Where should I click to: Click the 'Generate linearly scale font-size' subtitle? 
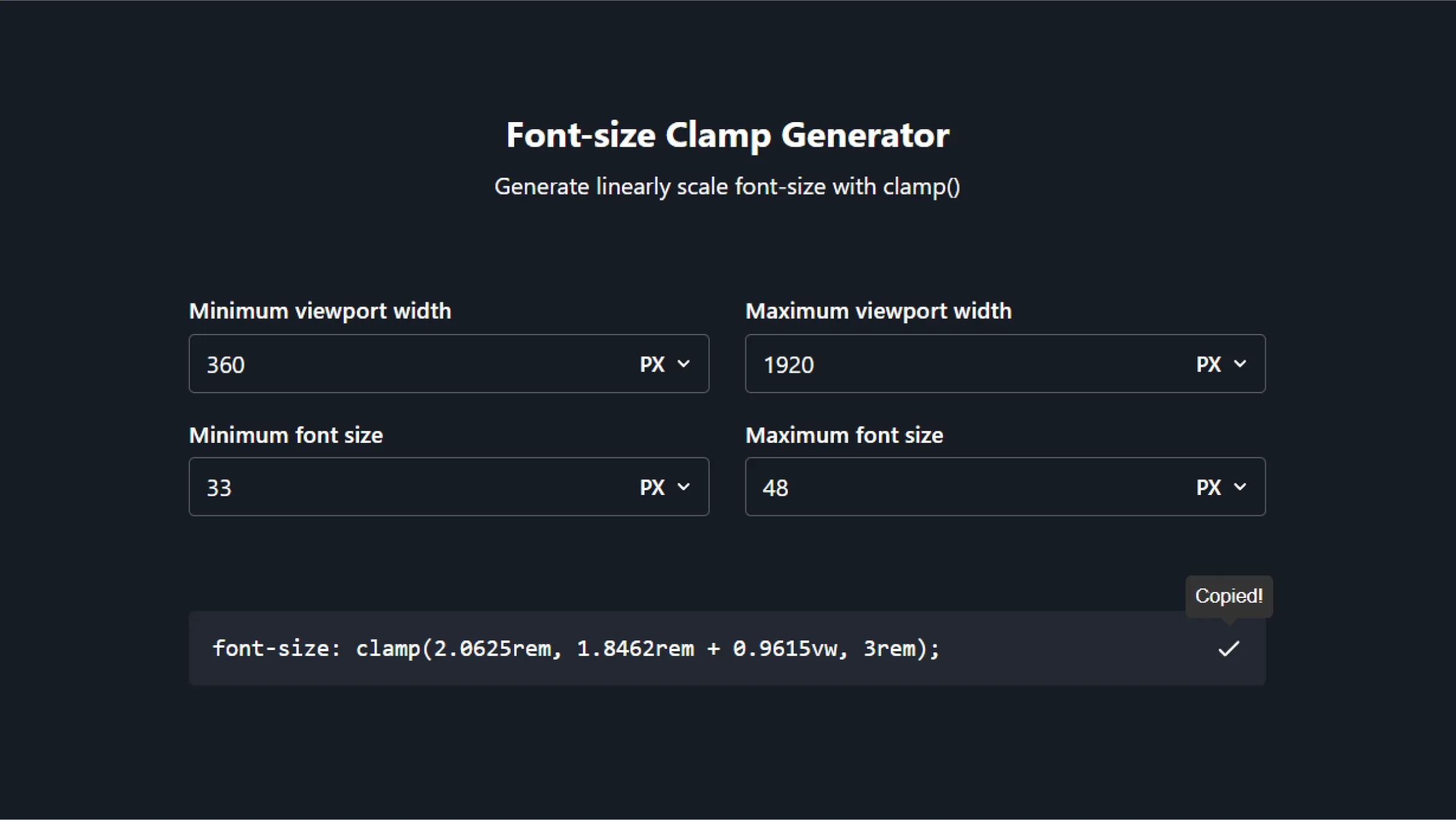pyautogui.click(x=727, y=187)
